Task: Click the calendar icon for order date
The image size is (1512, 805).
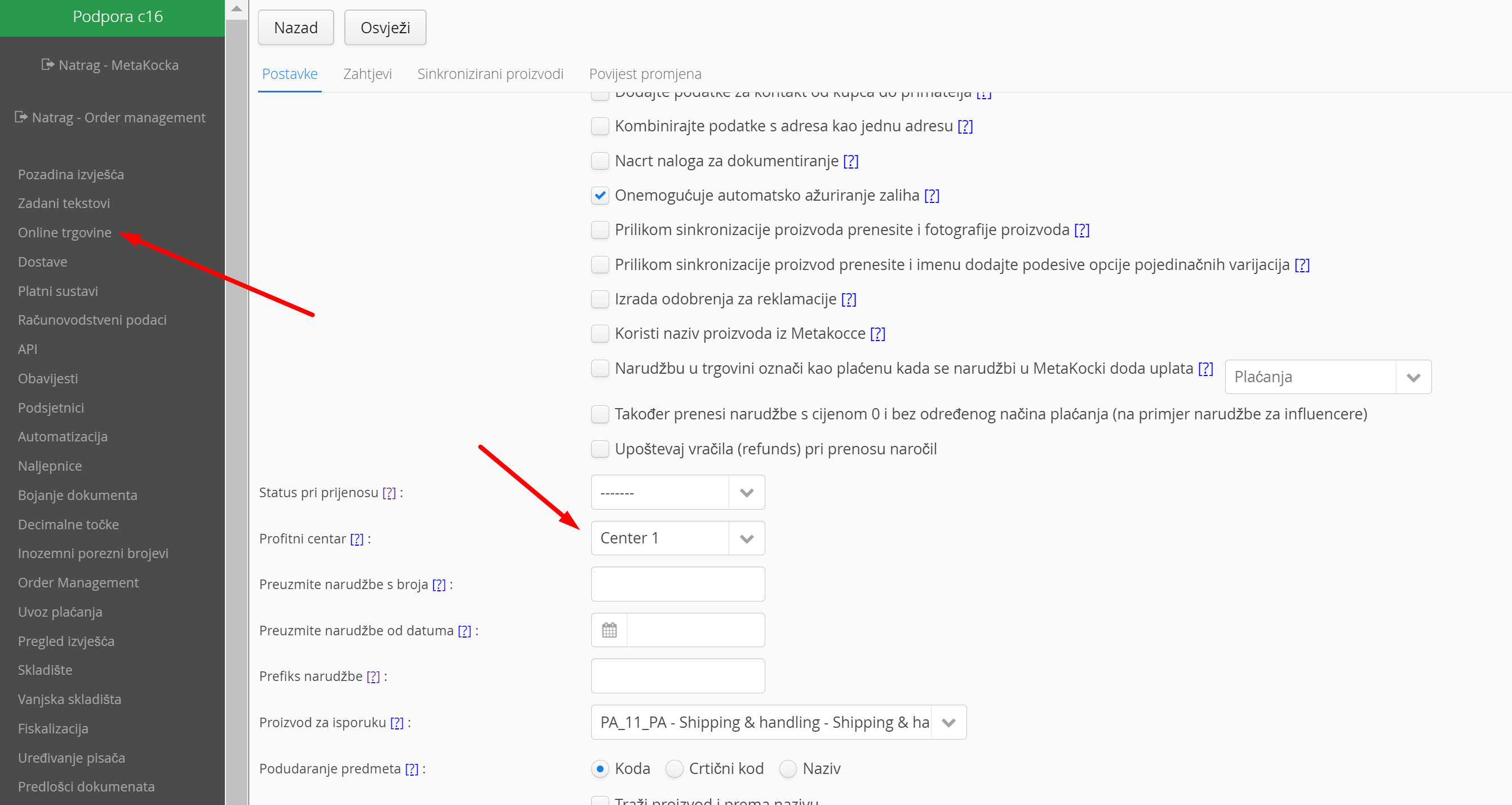Action: pos(609,630)
